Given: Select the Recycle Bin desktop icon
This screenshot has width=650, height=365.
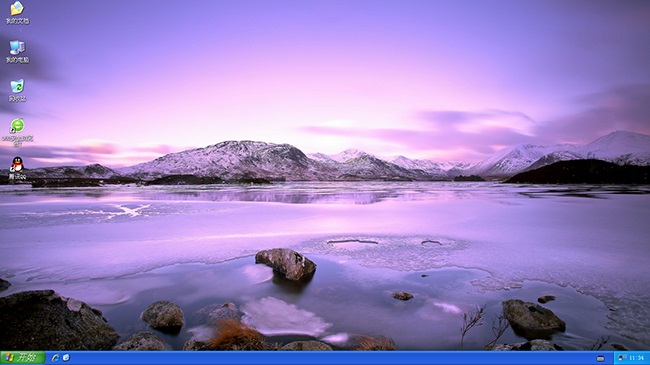Looking at the screenshot, I should [17, 86].
